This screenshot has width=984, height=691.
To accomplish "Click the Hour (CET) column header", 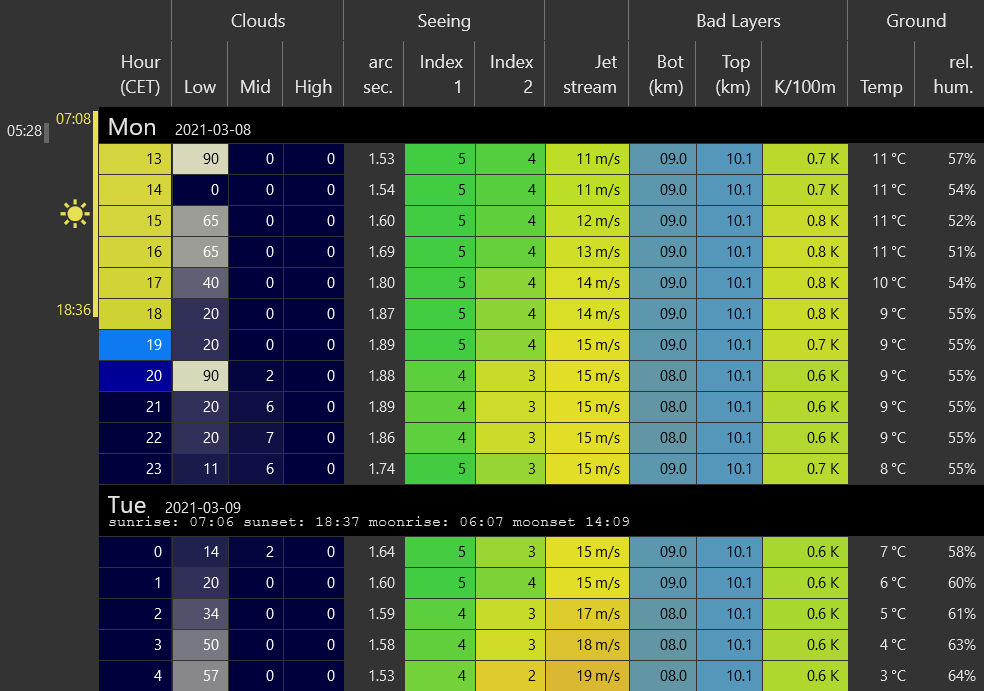I will click(140, 74).
